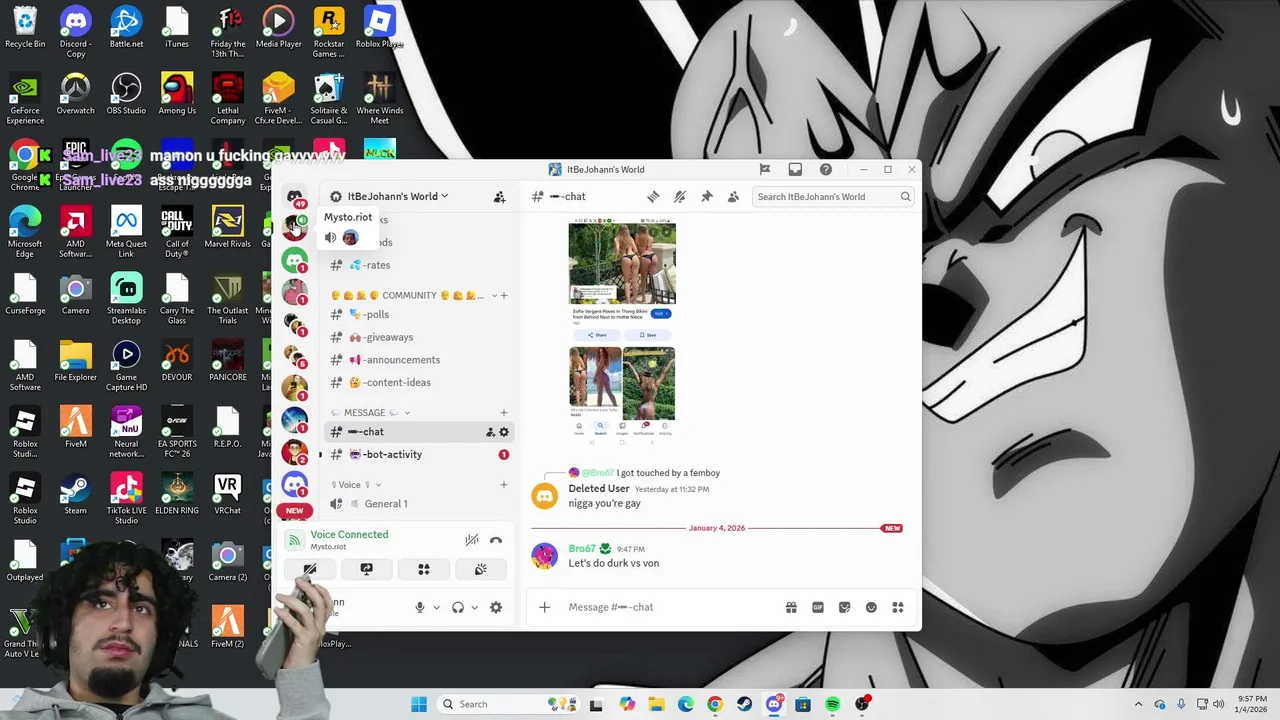Open microphone input options arrow

436,607
